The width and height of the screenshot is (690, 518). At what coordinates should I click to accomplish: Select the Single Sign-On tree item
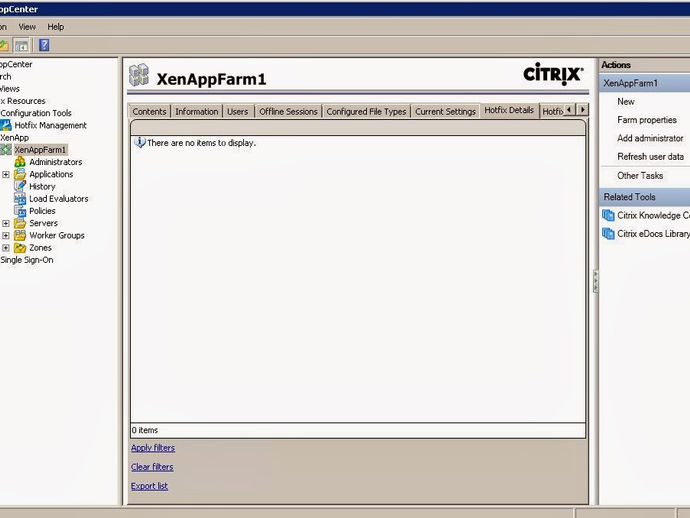(27, 260)
